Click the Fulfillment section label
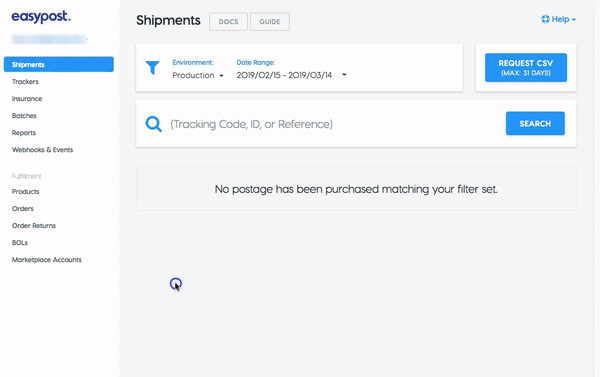 (26, 176)
